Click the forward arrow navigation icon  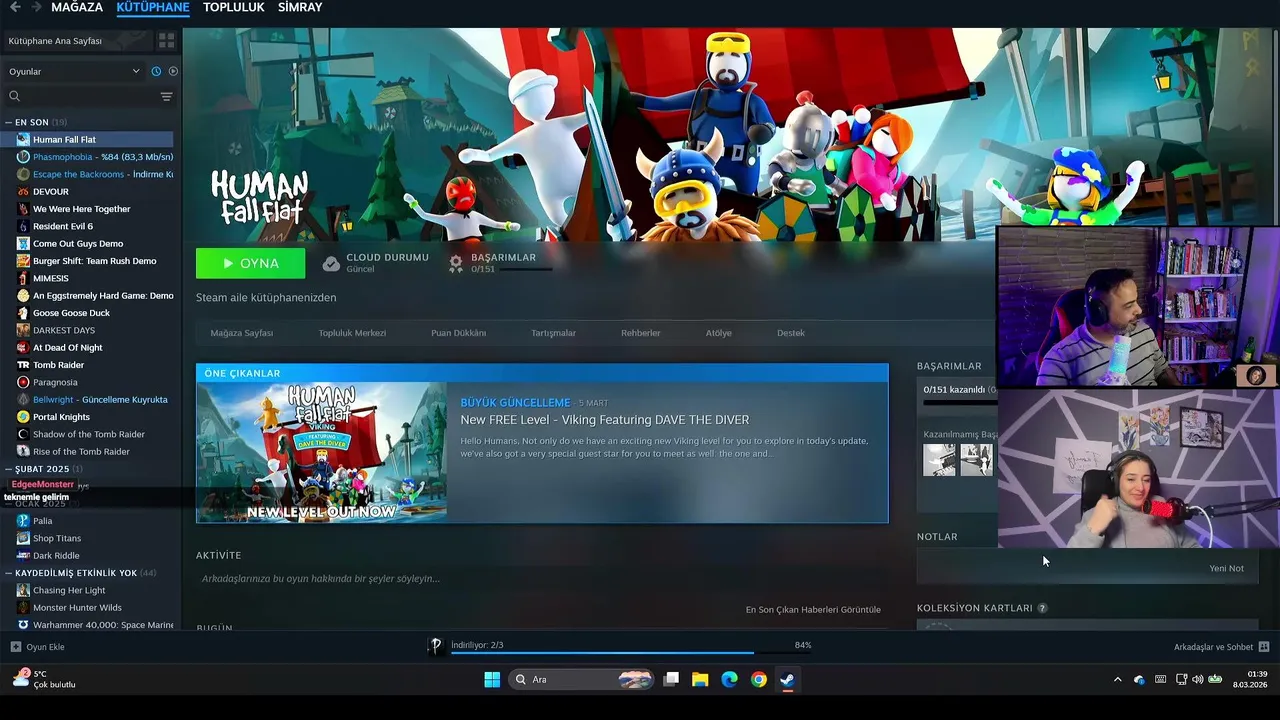(36, 7)
